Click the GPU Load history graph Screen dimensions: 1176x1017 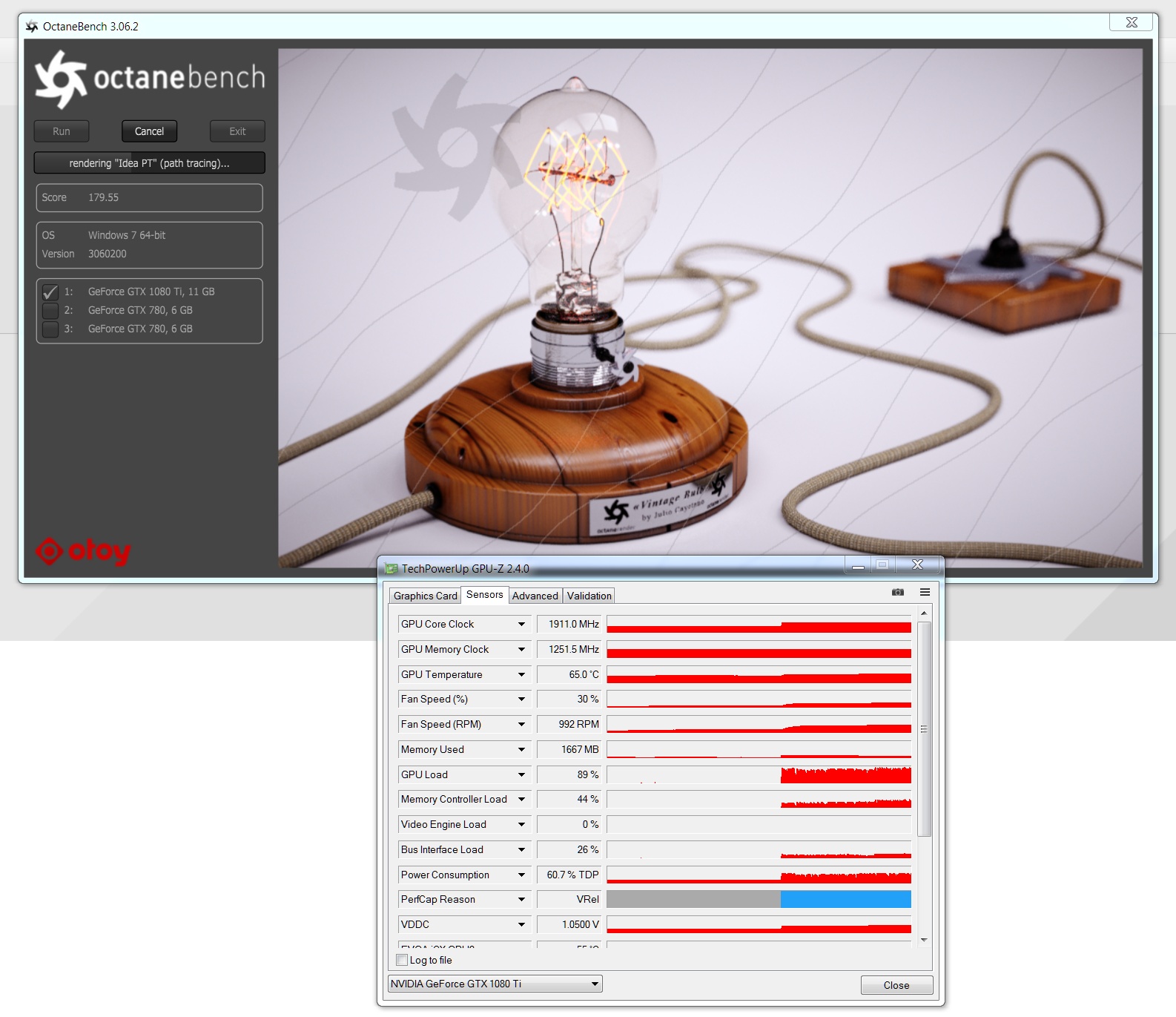[x=759, y=775]
